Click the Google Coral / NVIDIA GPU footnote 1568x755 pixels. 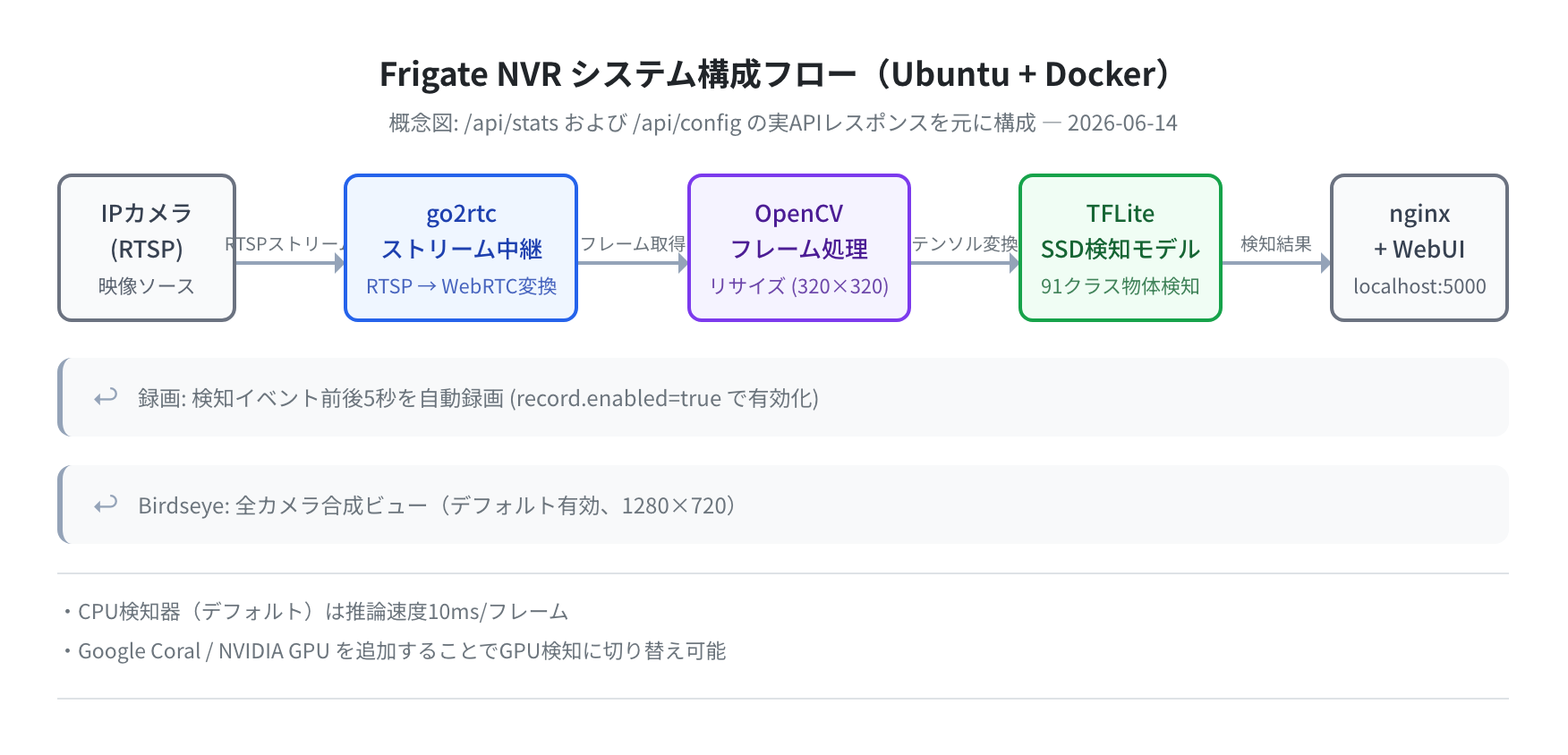[x=395, y=651]
